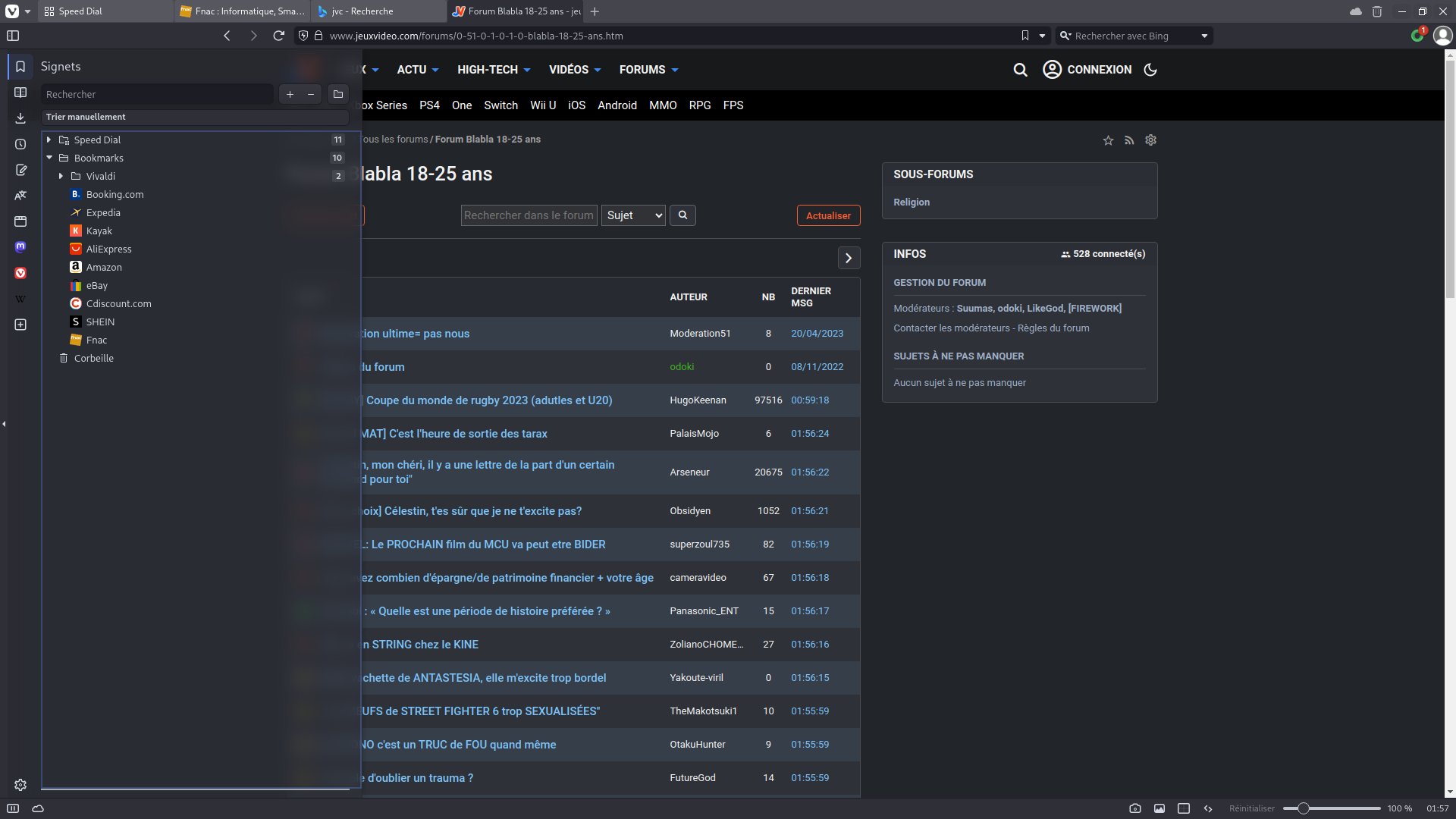
Task: Open the Religion sous-forum link
Action: pos(911,202)
